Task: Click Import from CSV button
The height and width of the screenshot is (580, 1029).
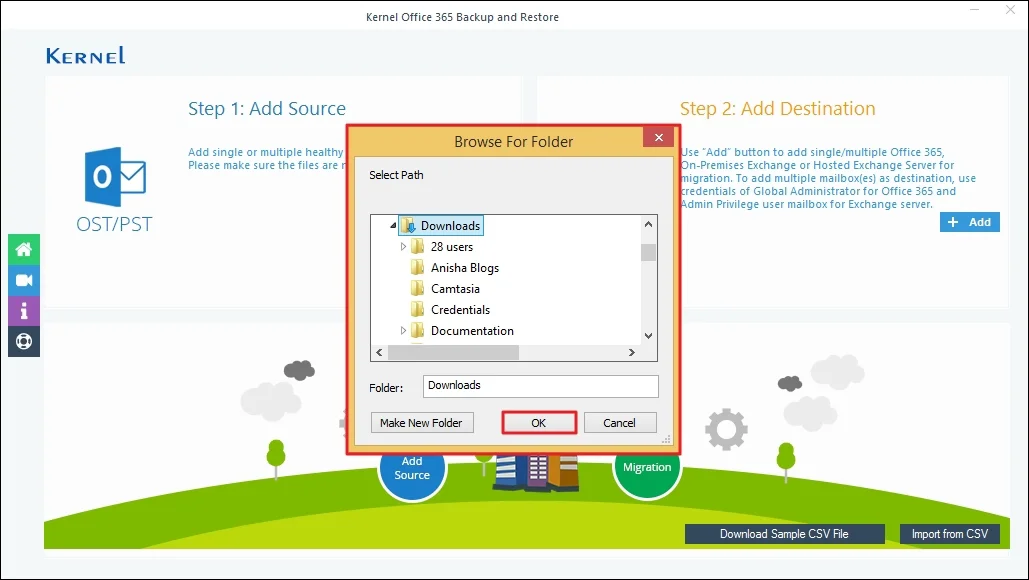Action: point(950,534)
